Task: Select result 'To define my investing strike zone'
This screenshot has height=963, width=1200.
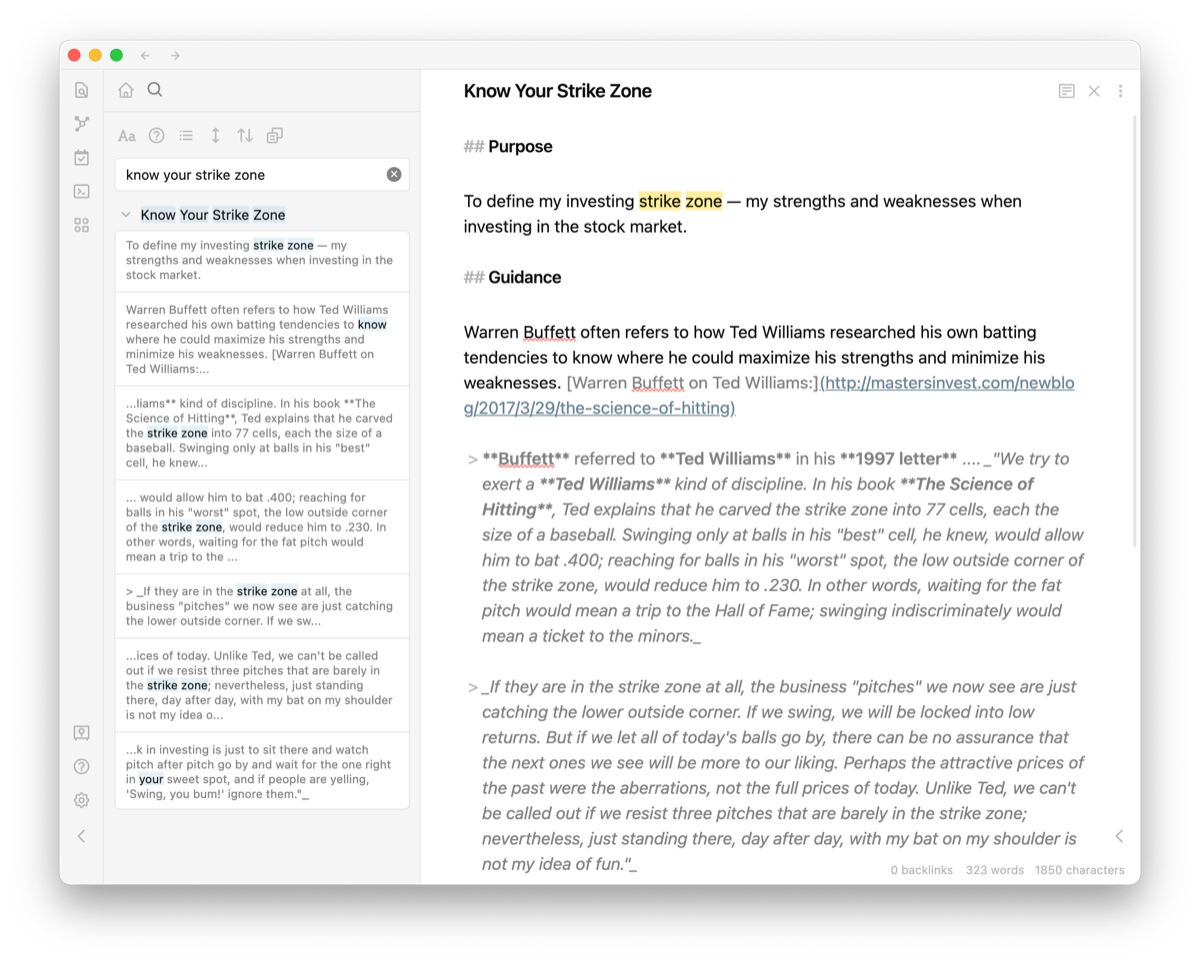Action: pyautogui.click(x=262, y=260)
